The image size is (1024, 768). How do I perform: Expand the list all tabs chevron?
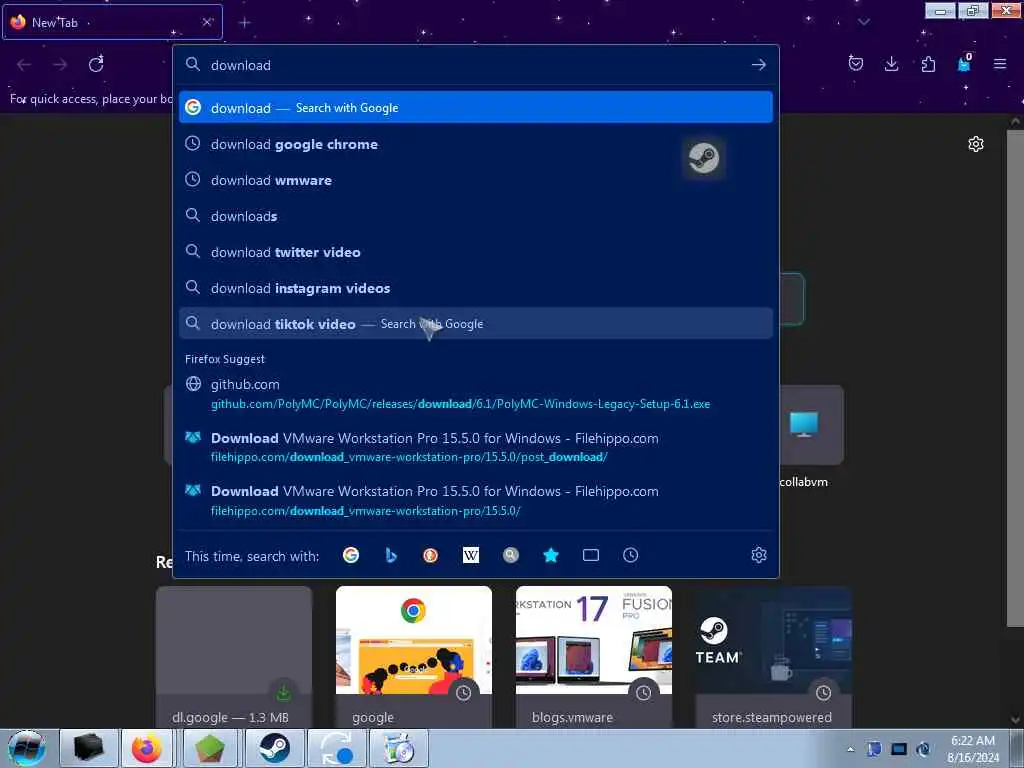[x=863, y=22]
